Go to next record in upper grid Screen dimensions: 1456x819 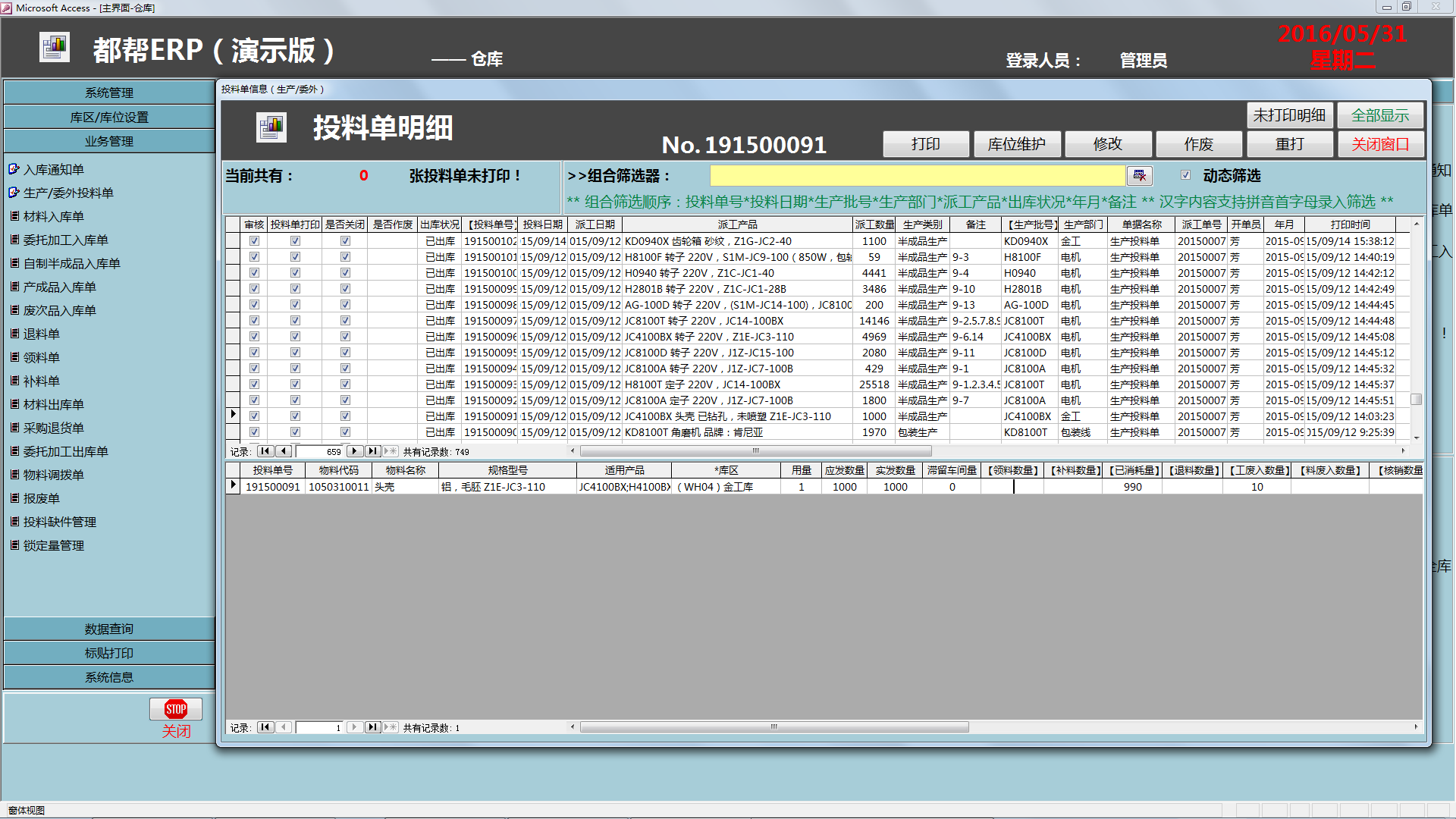[x=354, y=451]
